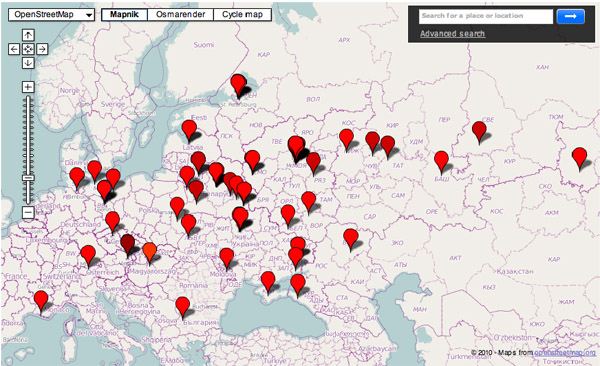Image resolution: width=600 pixels, height=366 pixels.
Task: Switch to the Mapnik tab
Action: point(124,15)
